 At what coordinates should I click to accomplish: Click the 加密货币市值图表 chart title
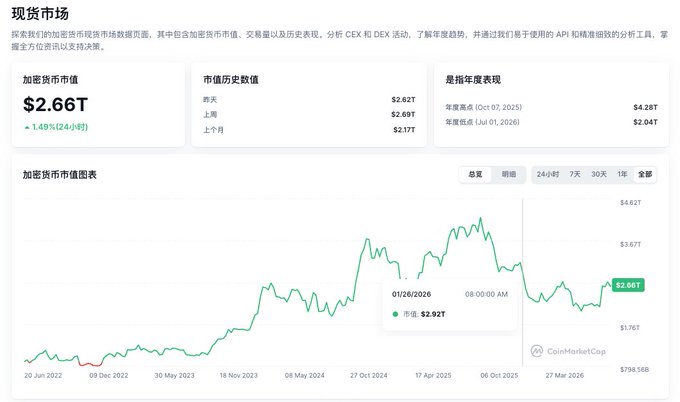[x=60, y=175]
